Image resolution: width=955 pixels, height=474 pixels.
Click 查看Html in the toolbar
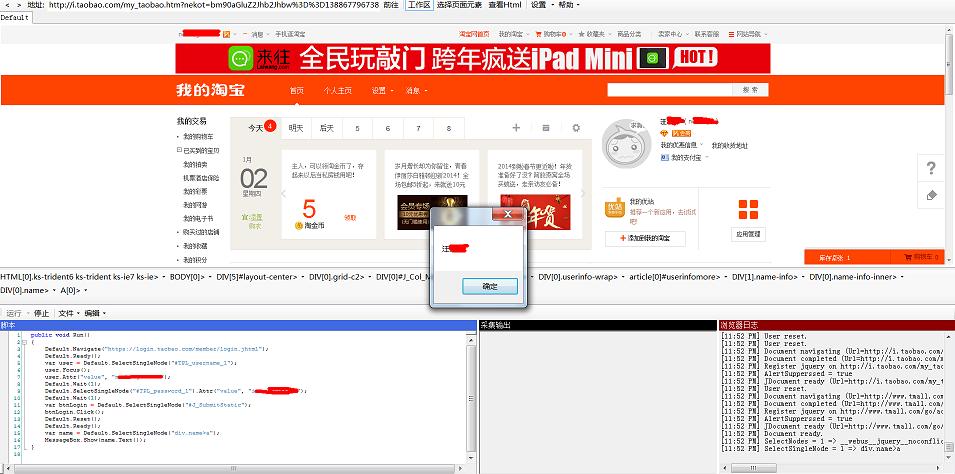tap(504, 5)
